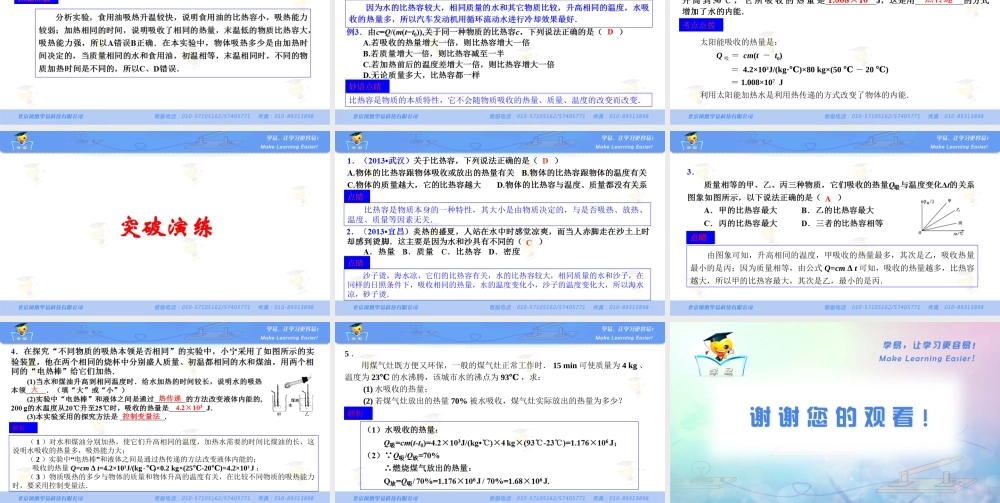The image size is (1000, 503).
Task: Click option A.若吸收的热量增大一倍 in 例3
Action: tap(446, 43)
